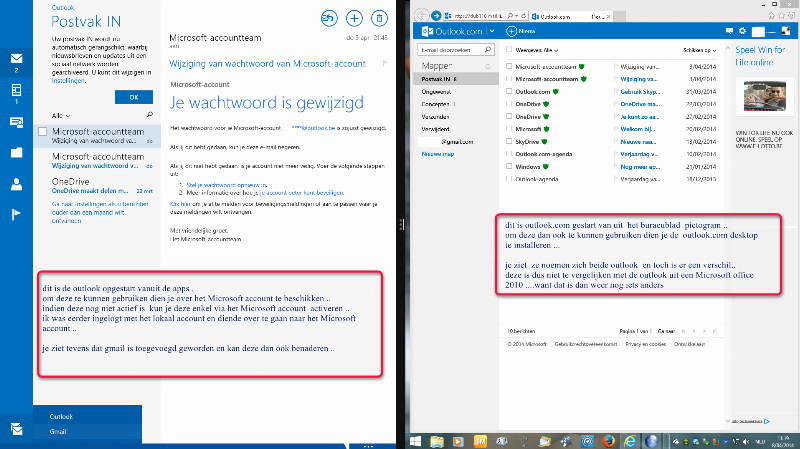Launch Firefox from the taskbar
The image size is (800, 449).
608,441
